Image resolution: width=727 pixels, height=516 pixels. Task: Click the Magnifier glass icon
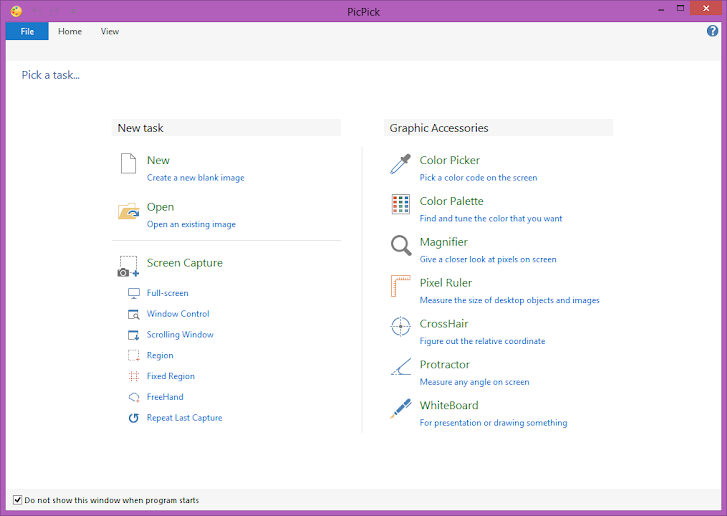401,245
